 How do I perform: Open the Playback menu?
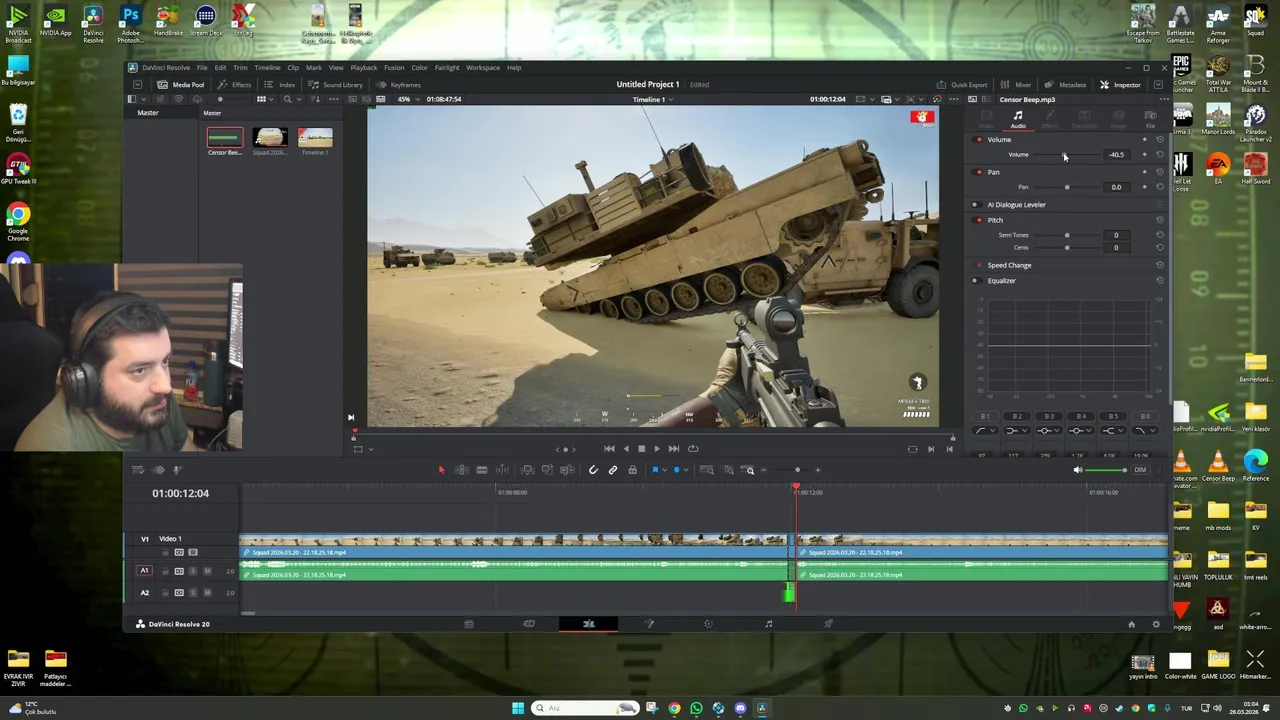pyautogui.click(x=364, y=68)
